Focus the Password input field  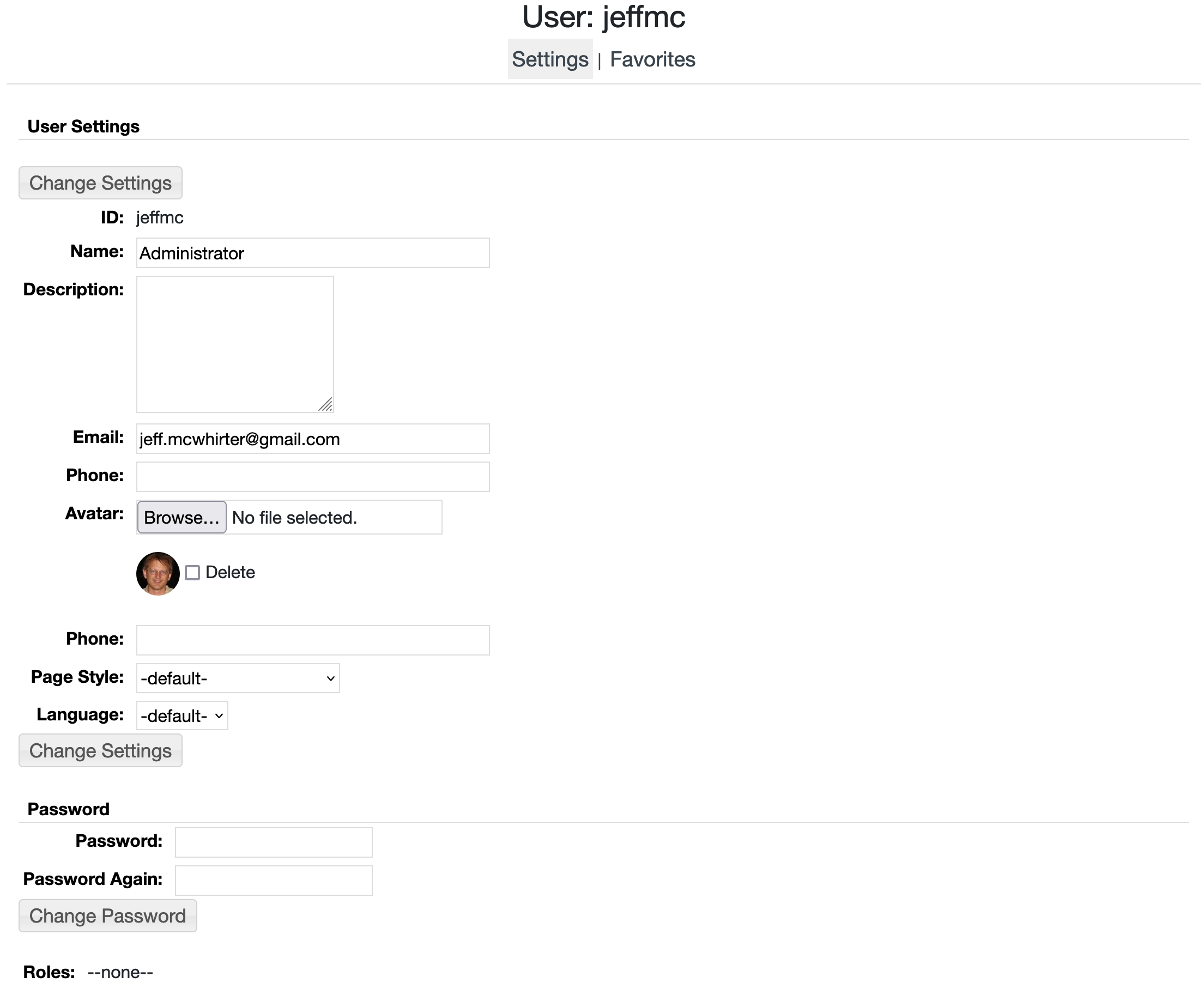(274, 842)
